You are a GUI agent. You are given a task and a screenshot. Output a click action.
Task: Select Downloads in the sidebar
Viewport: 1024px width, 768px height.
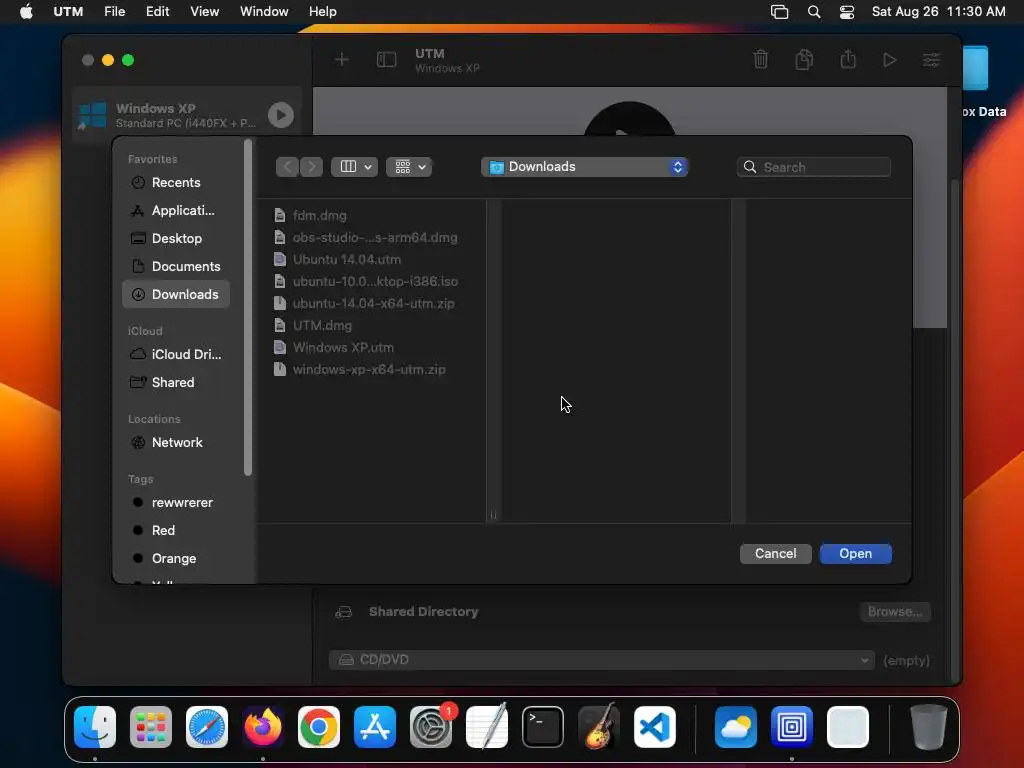176,295
